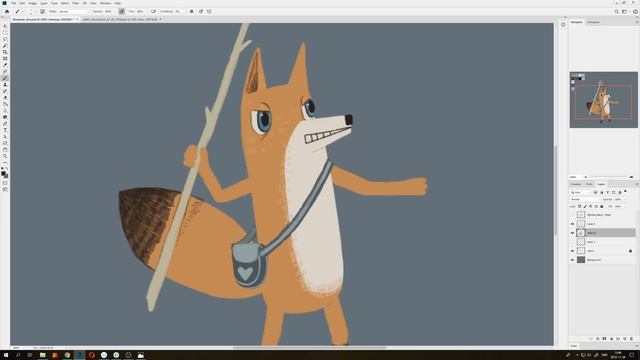The width and height of the screenshot is (640, 360).
Task: Select the Move tool
Action: [x=5, y=26]
